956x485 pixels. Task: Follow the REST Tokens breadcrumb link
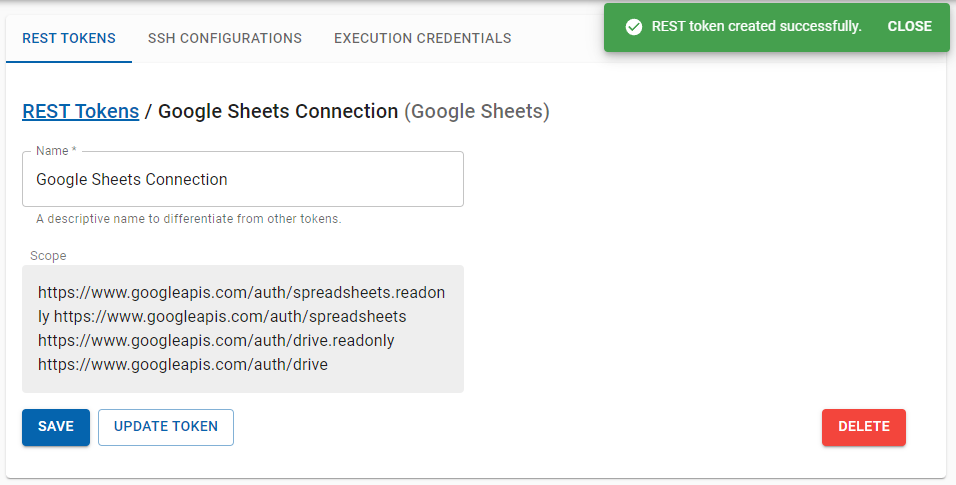click(80, 111)
